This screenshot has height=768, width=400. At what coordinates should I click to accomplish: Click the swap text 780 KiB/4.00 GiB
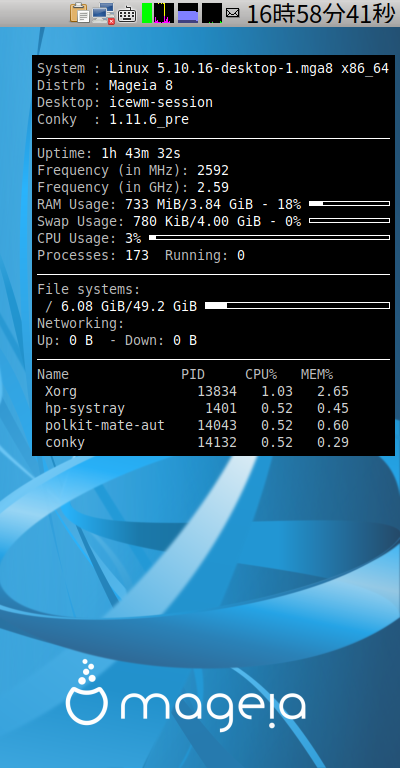point(197,222)
